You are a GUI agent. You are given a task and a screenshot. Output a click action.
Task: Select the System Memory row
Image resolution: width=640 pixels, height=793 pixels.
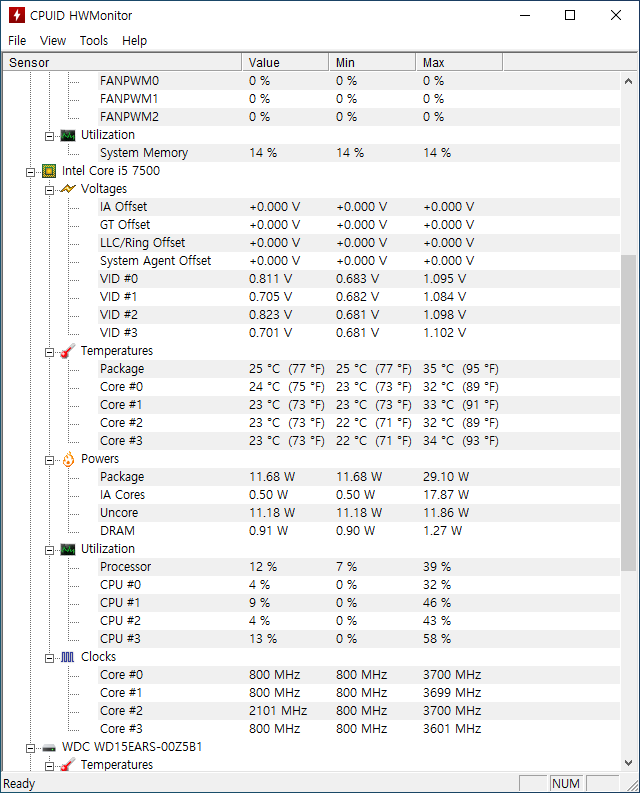[359, 153]
